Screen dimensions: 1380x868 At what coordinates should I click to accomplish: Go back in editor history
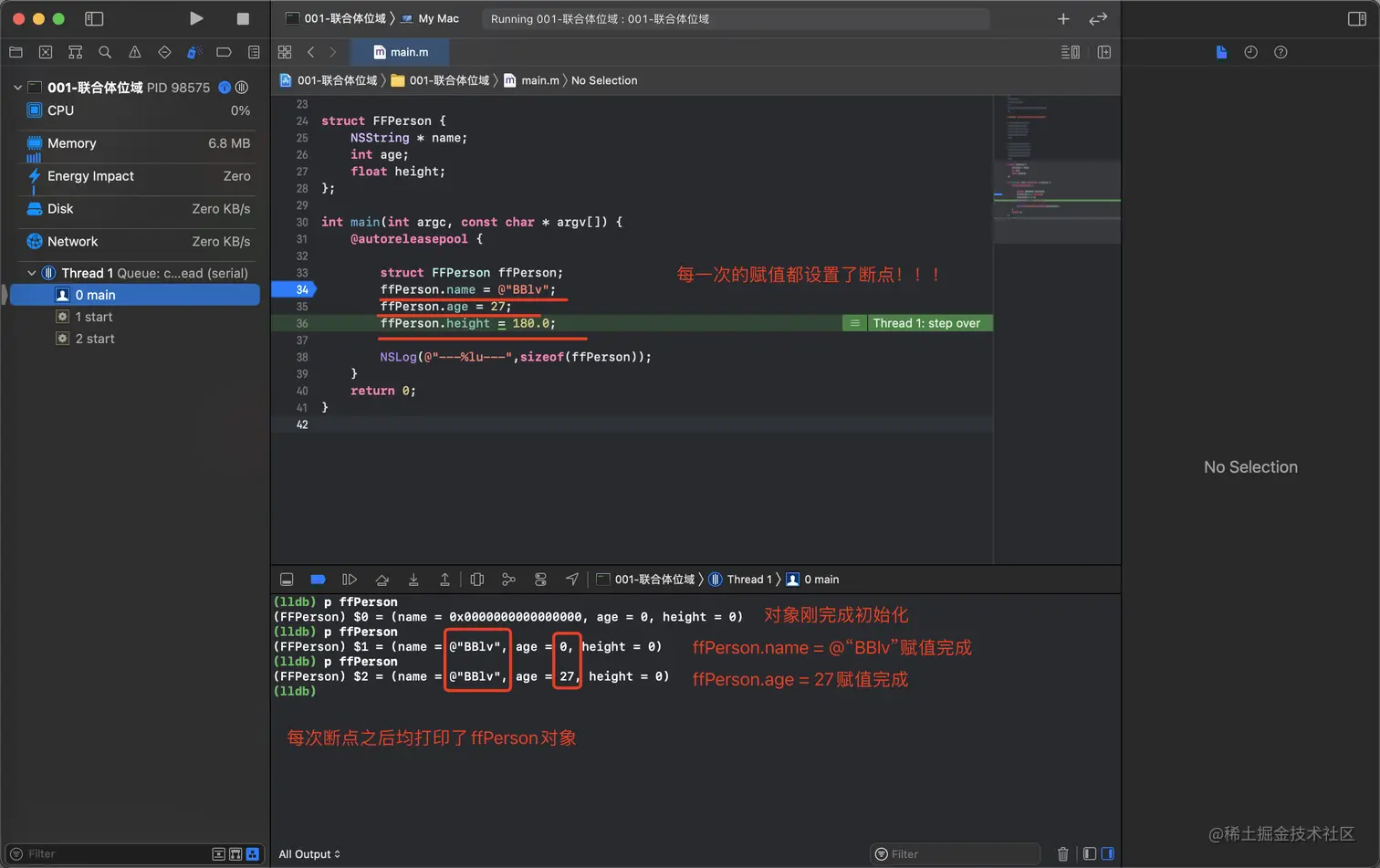pos(310,52)
